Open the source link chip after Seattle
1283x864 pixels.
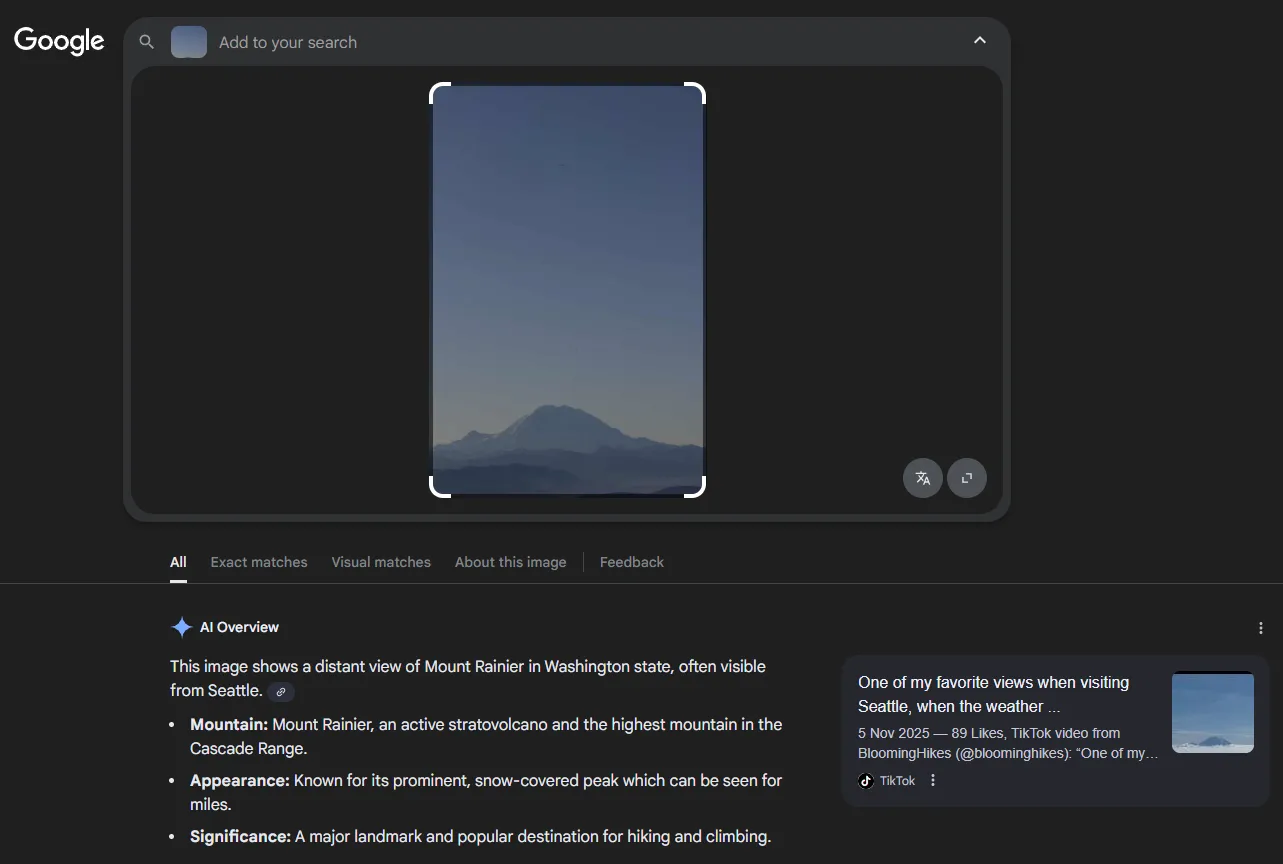coord(281,691)
